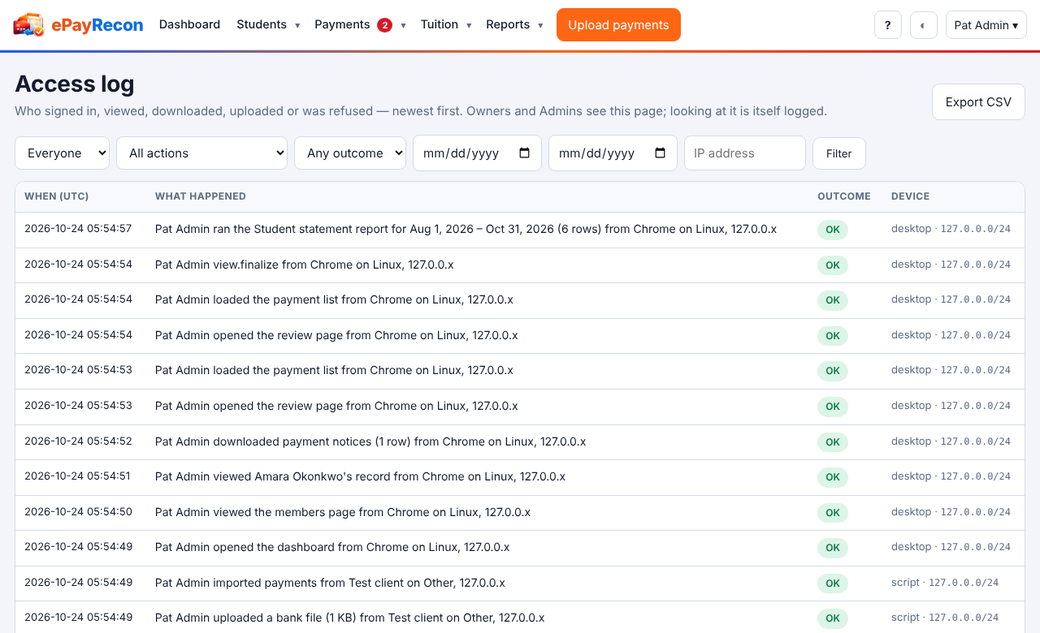The image size is (1040, 633).
Task: Open the Everyone user filter dropdown
Action: [x=62, y=153]
